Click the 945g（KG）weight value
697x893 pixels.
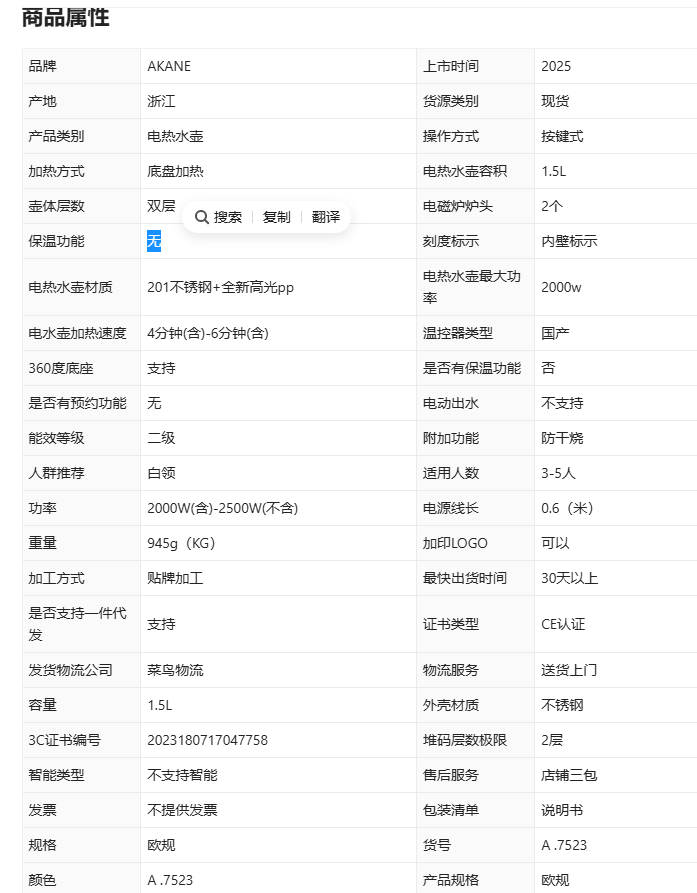coord(181,543)
